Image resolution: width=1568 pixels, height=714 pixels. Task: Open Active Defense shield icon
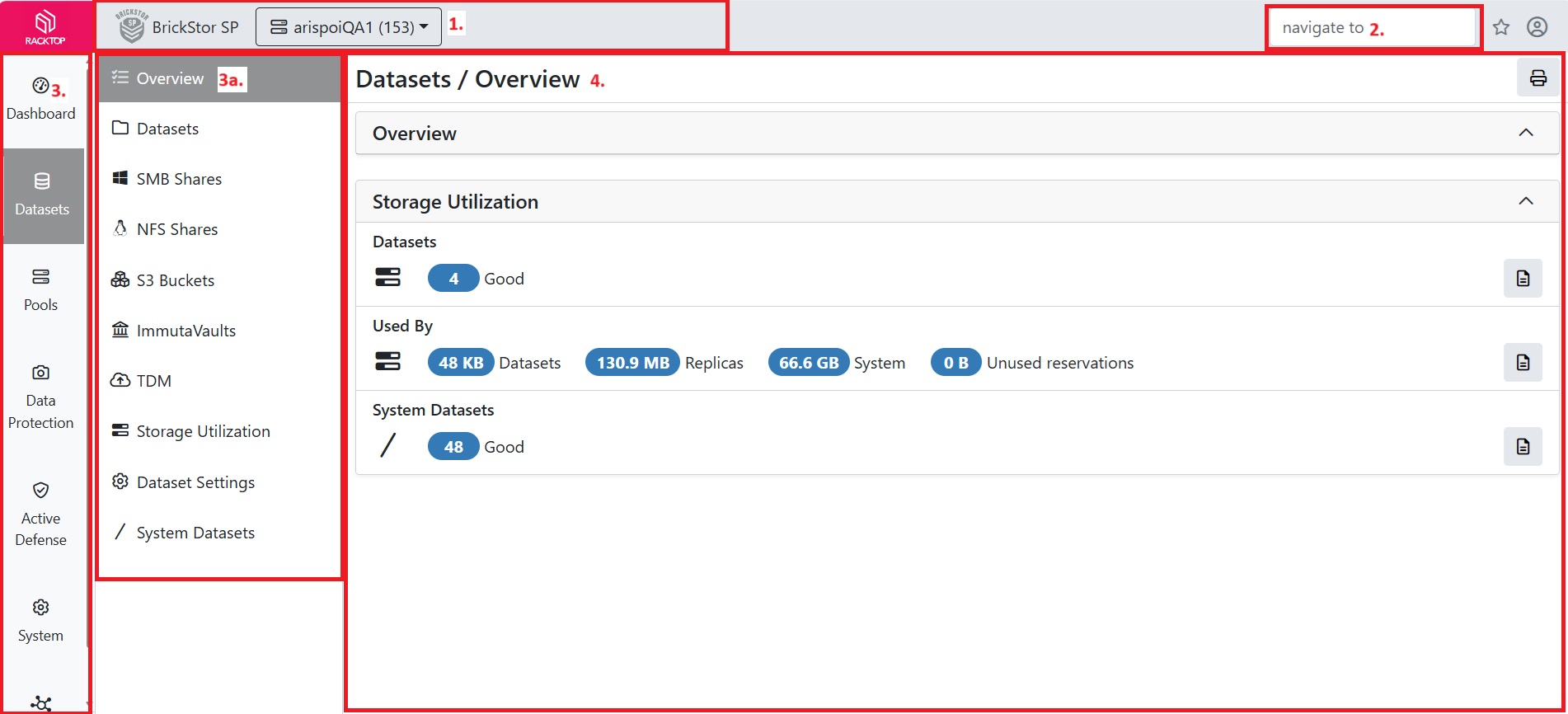40,491
